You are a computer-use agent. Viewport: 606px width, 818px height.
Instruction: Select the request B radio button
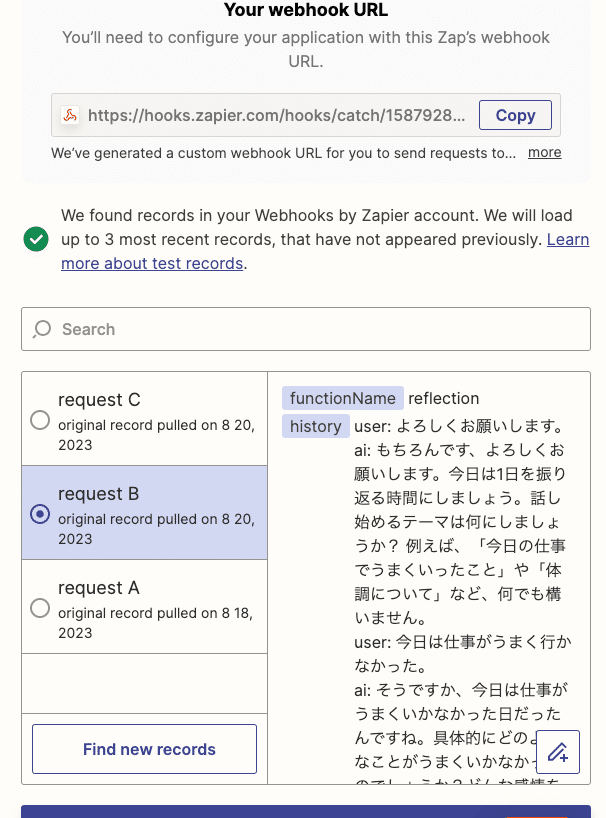pos(40,514)
